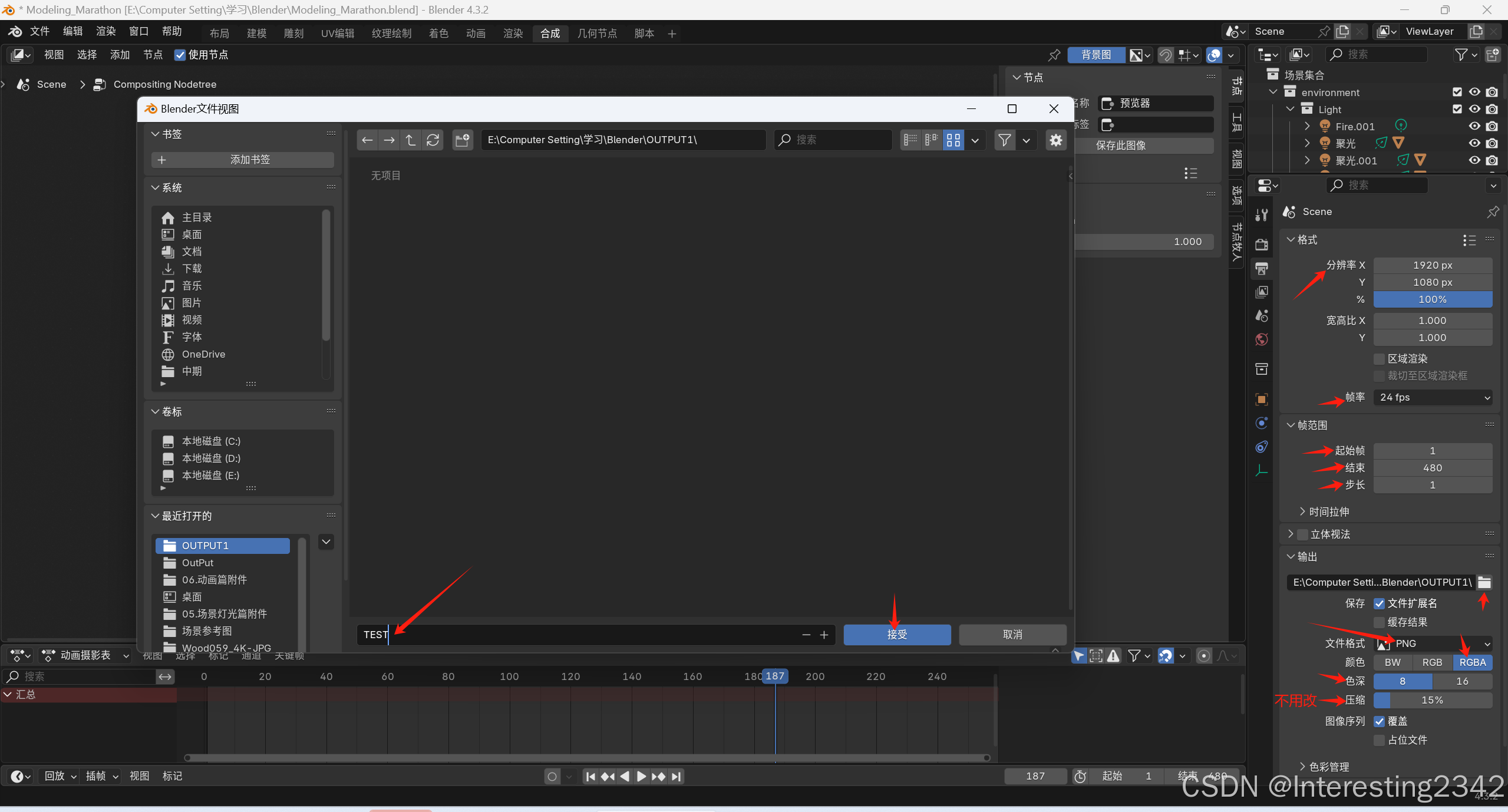
Task: Open the Render menu
Action: pyautogui.click(x=105, y=31)
